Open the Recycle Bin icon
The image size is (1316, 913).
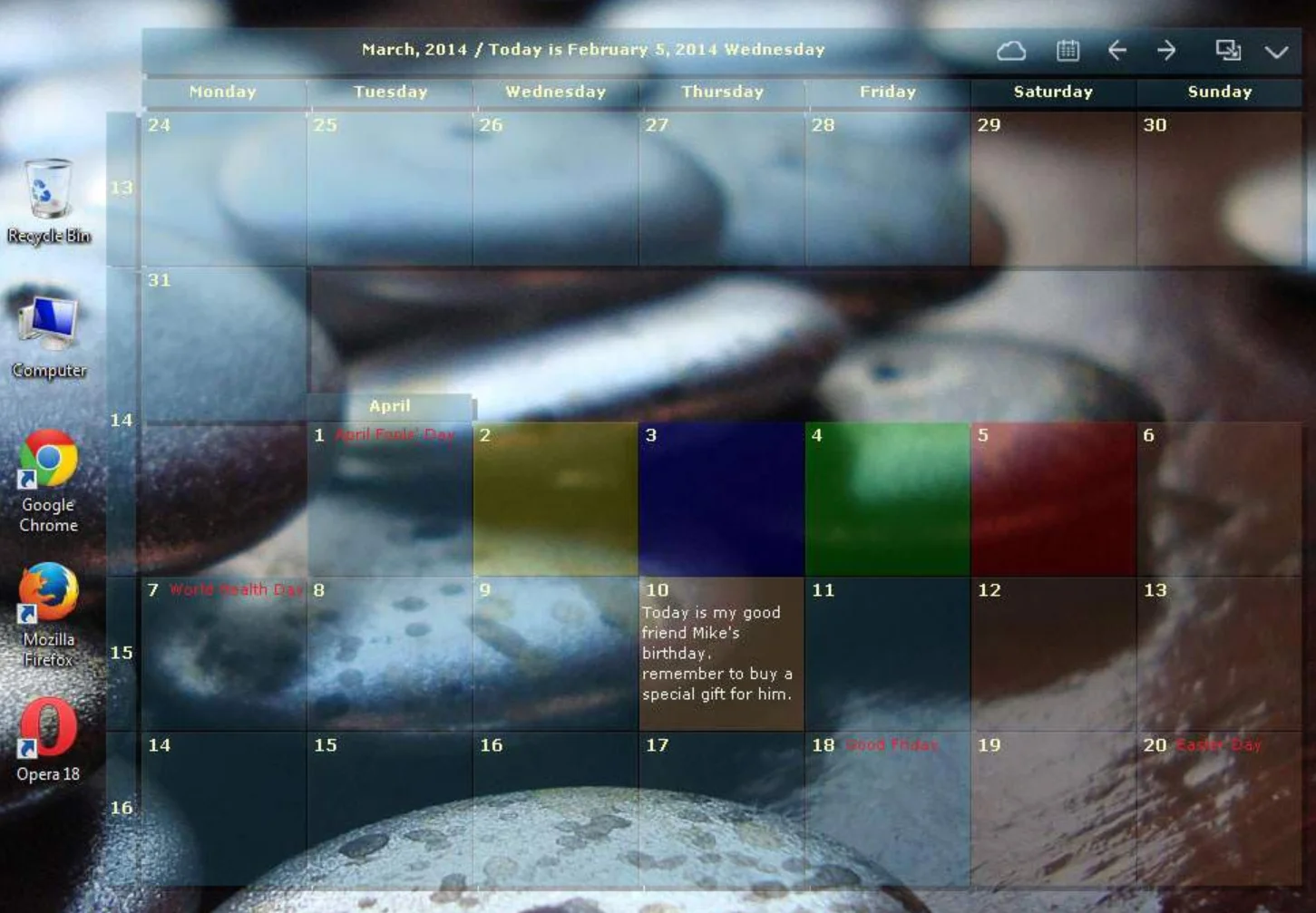click(49, 201)
